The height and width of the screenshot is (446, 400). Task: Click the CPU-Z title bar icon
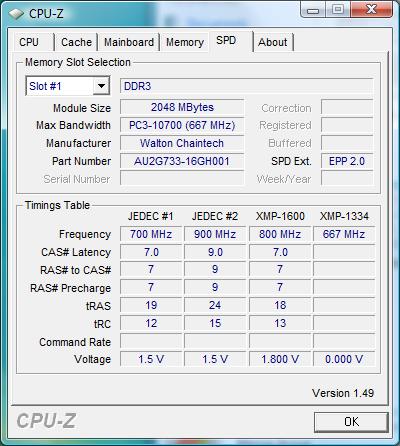[x=16, y=14]
